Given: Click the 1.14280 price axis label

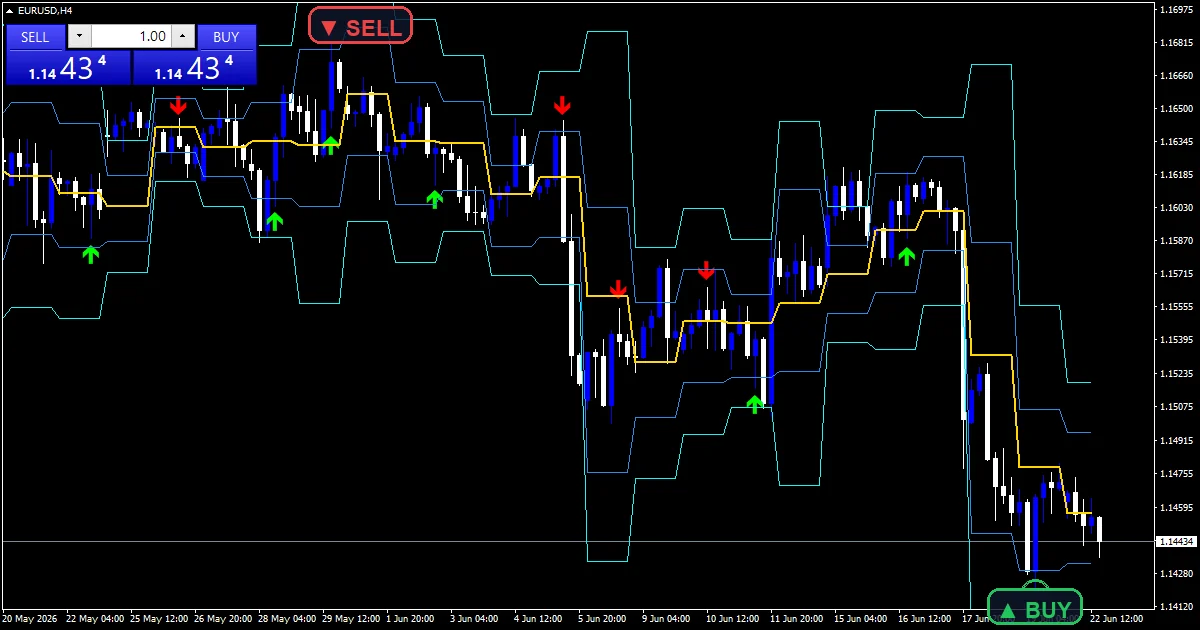Looking at the screenshot, I should [x=1176, y=573].
